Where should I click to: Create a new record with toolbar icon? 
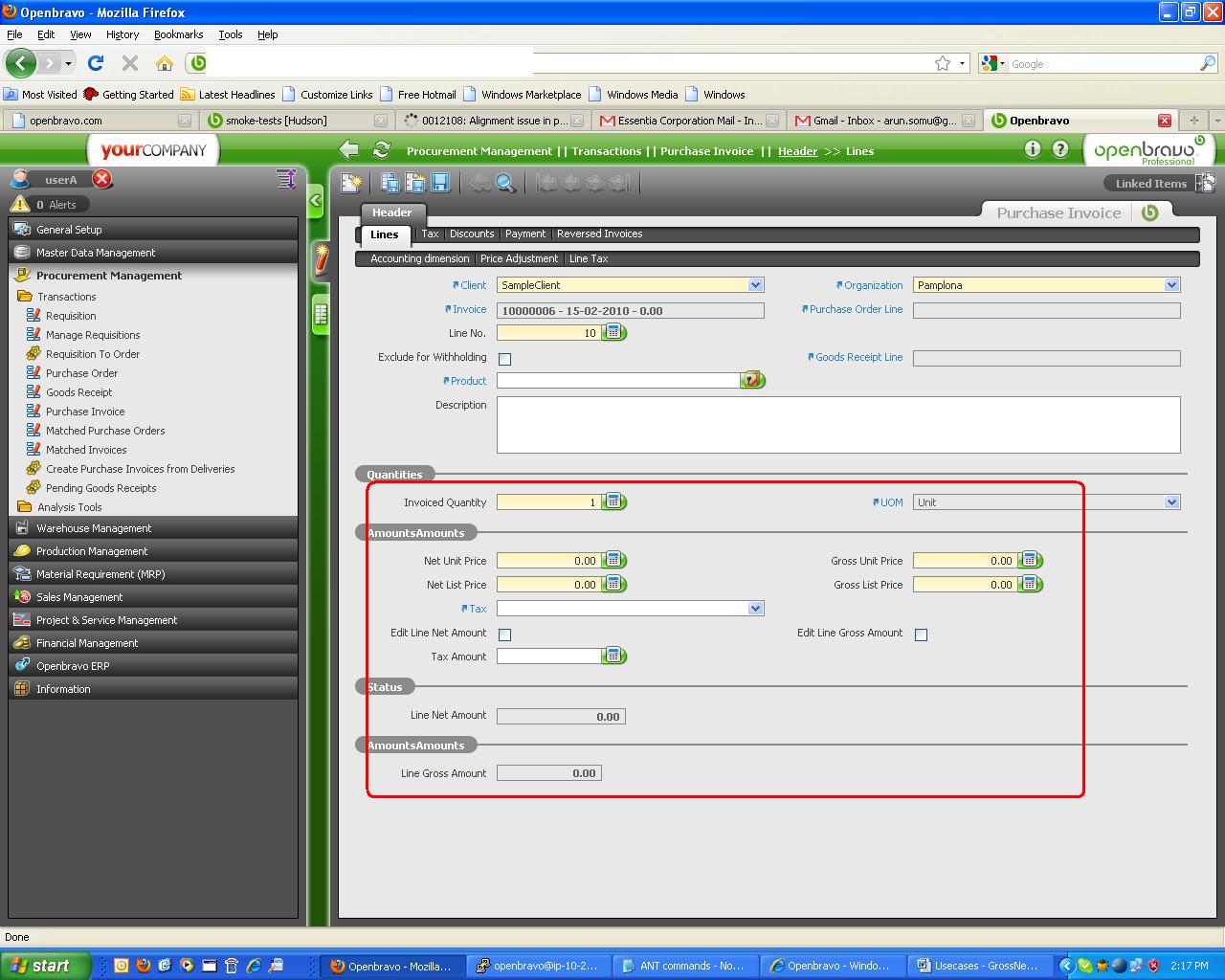351,183
